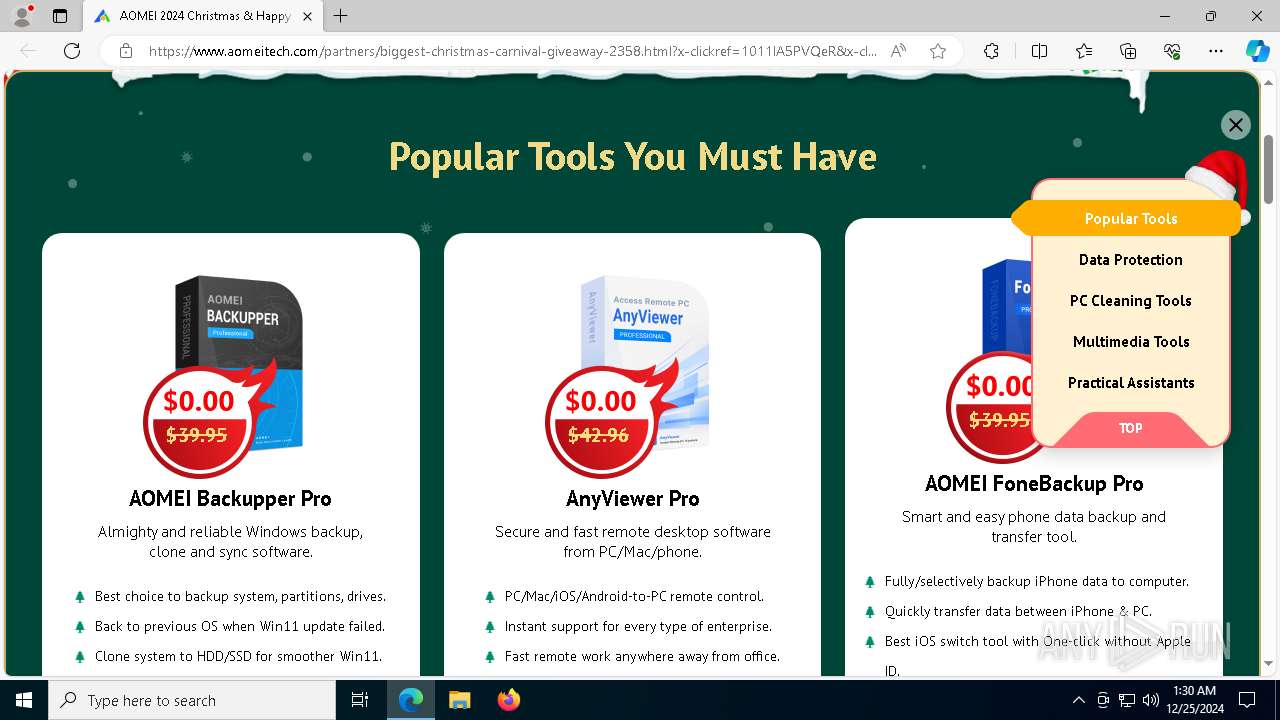1280x720 pixels.
Task: Click 'Instant support for every type' line
Action: (x=638, y=626)
